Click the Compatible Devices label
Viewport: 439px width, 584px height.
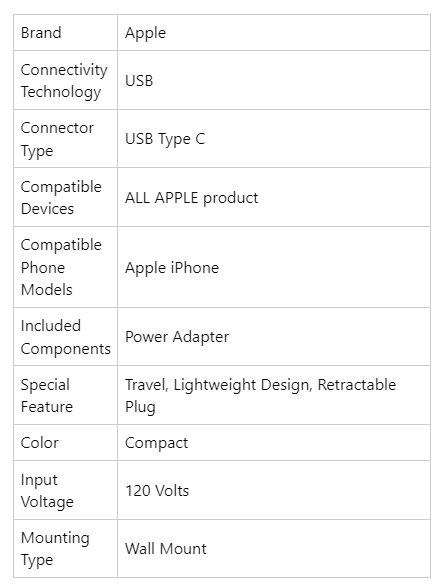coord(61,197)
